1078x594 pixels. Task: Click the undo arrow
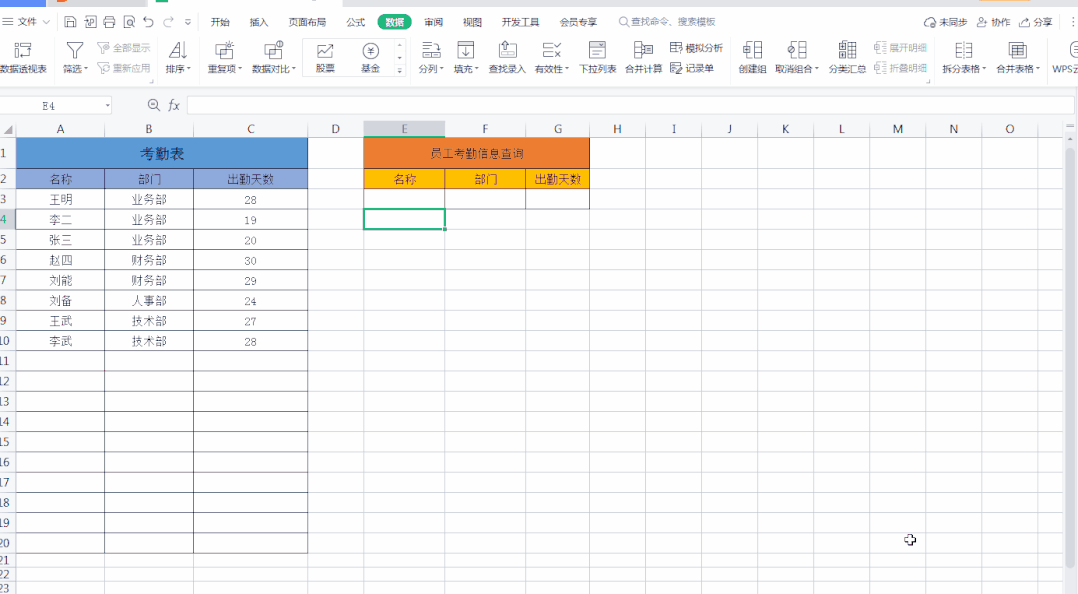coord(148,22)
